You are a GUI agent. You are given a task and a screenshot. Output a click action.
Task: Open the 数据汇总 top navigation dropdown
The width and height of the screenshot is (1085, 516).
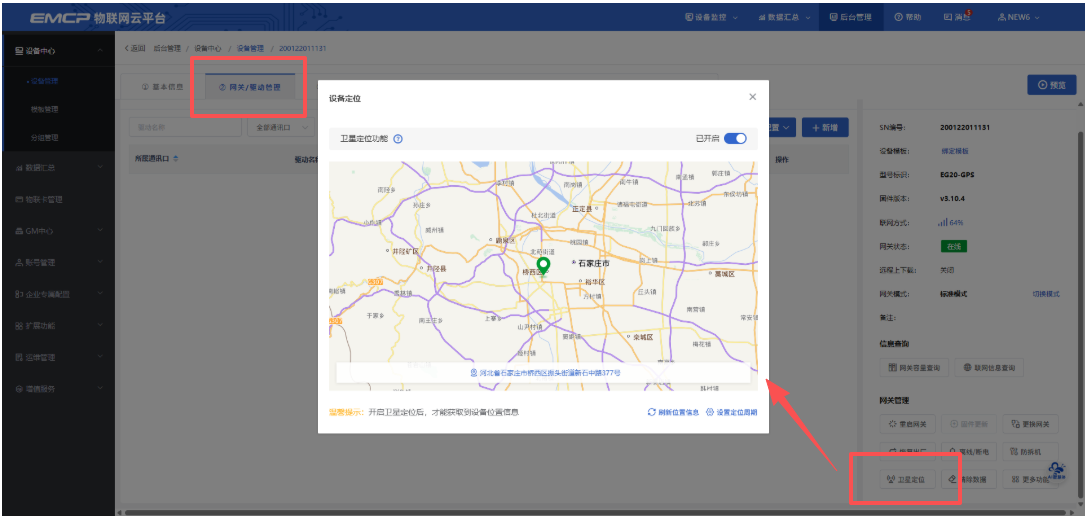pyautogui.click(x=784, y=17)
